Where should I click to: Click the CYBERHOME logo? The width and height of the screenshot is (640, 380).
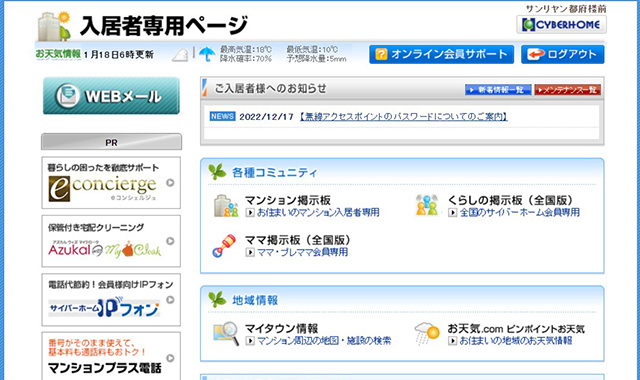click(x=561, y=24)
